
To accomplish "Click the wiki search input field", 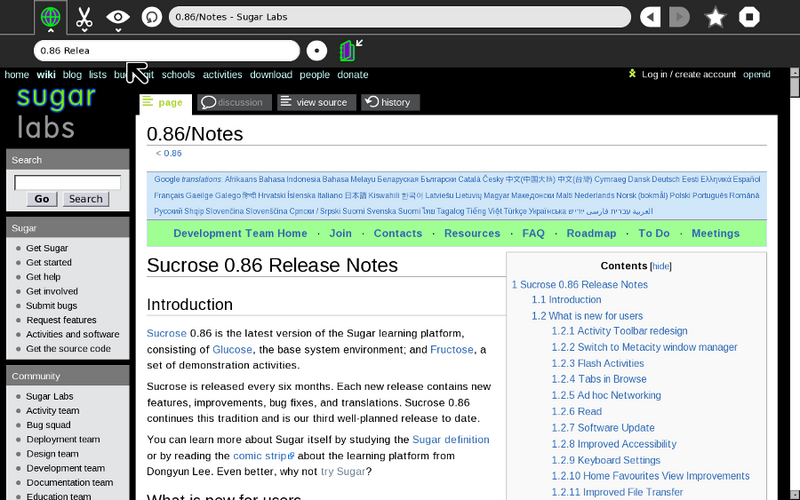I will (67, 182).
